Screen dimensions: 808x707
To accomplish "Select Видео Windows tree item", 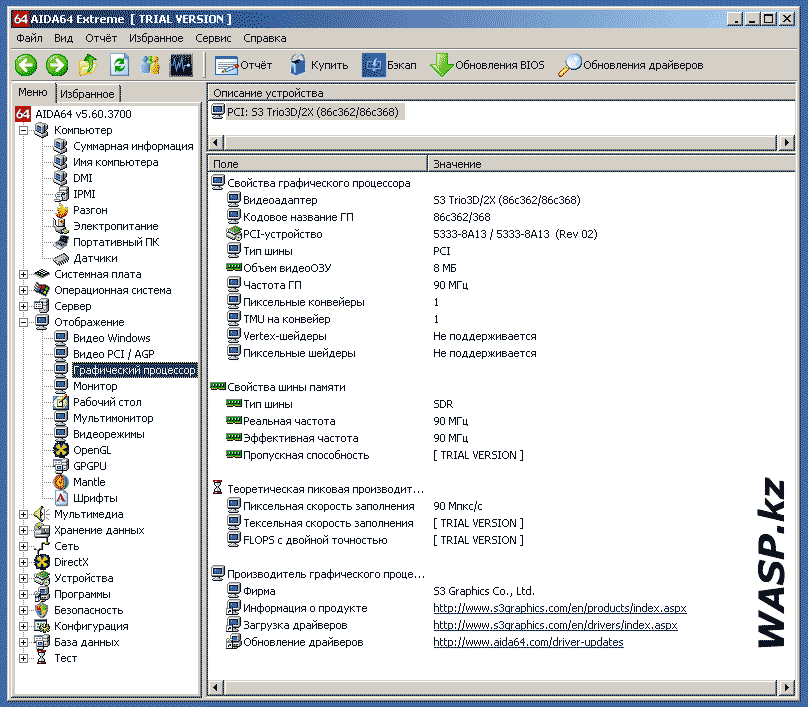I will pyautogui.click(x=111, y=338).
